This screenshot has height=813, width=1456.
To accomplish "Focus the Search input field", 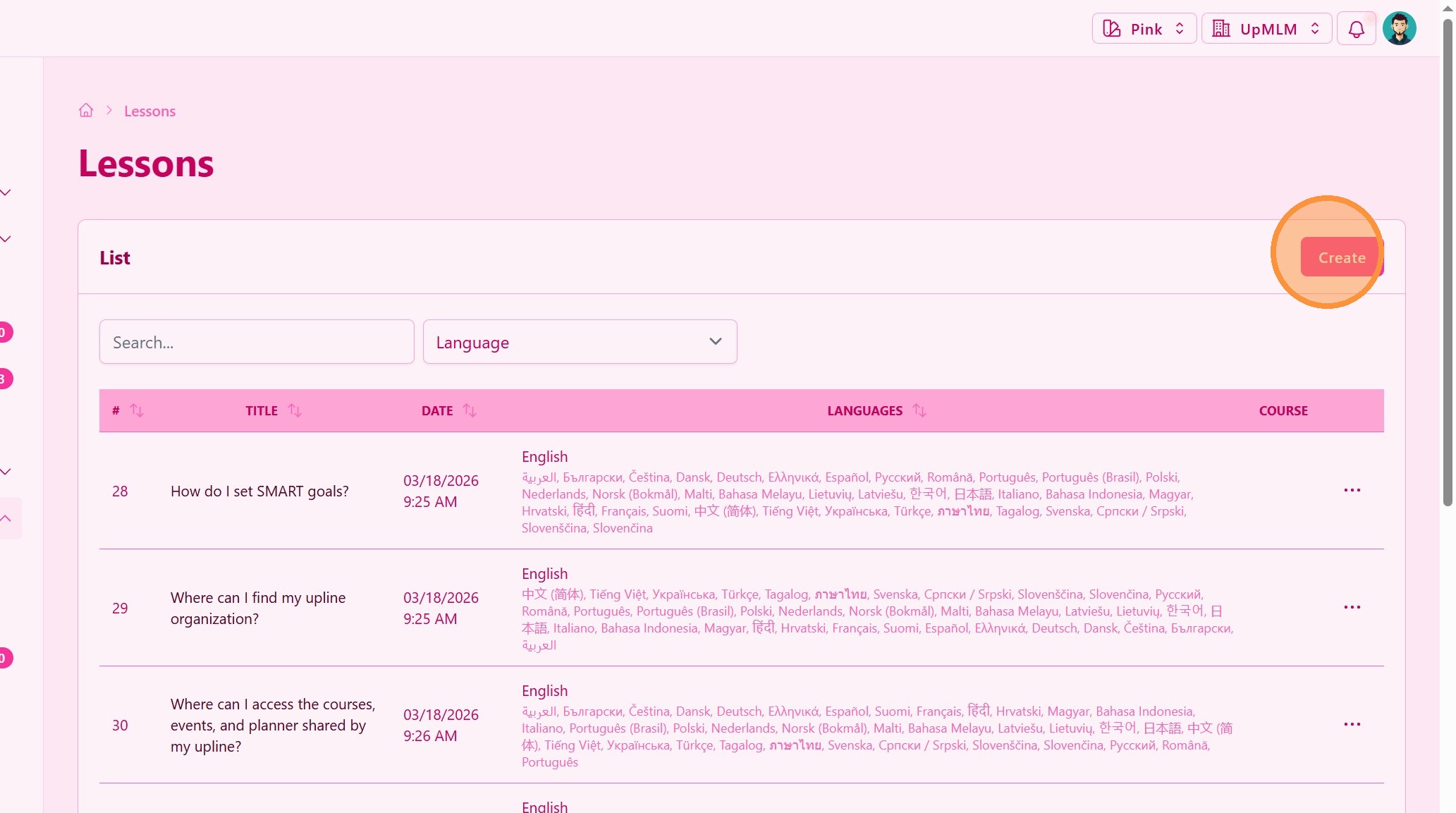I will pos(257,342).
